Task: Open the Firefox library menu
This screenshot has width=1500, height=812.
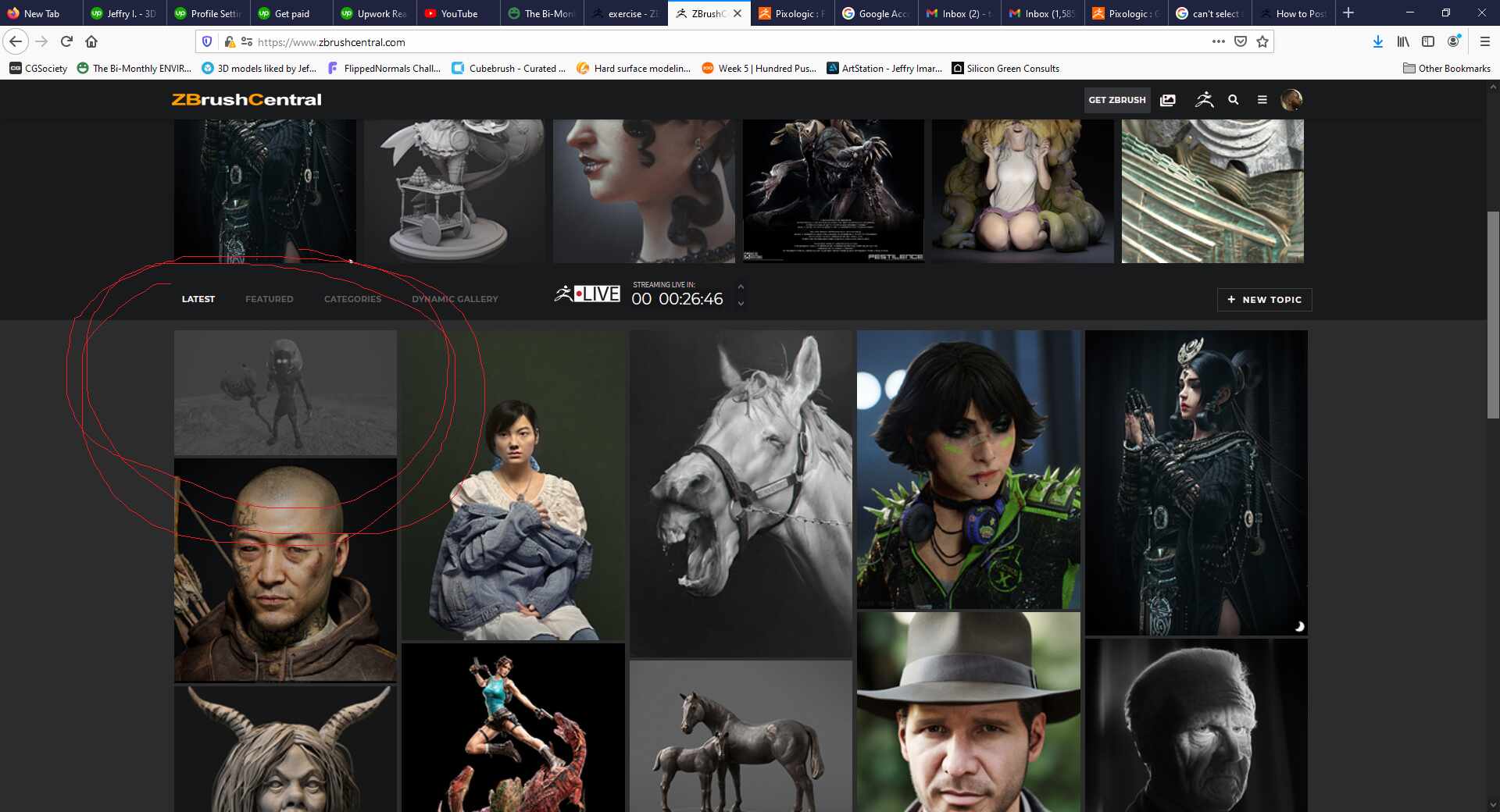Action: click(x=1403, y=41)
